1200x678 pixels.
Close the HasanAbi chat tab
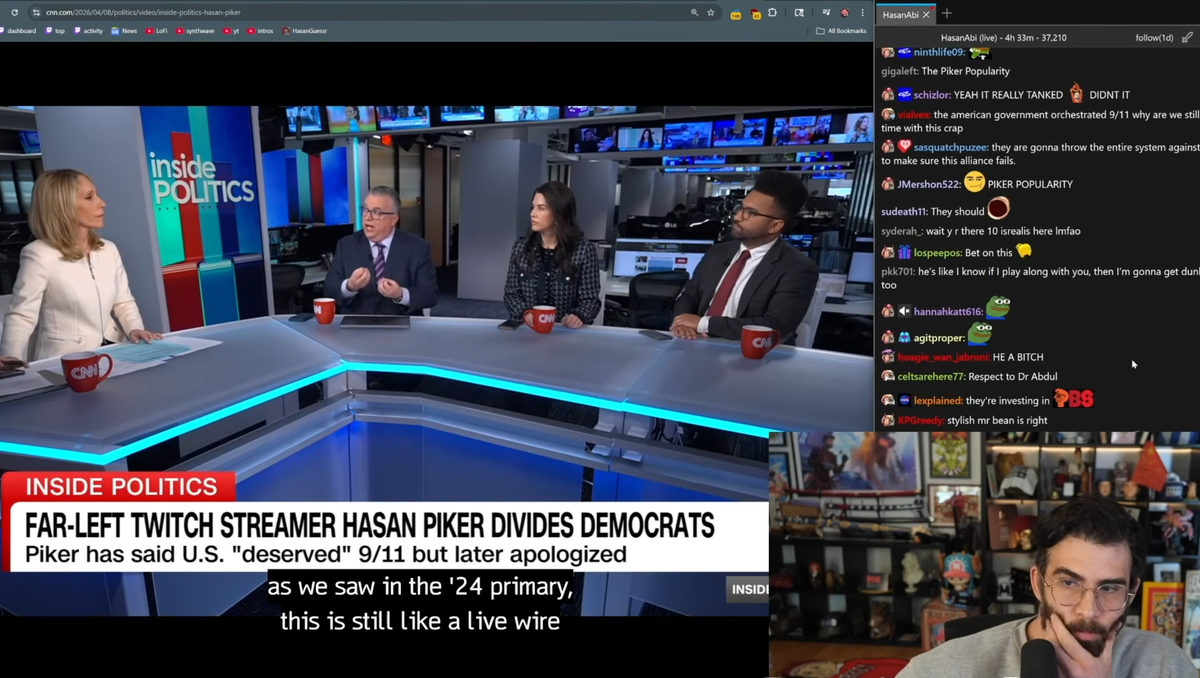(926, 14)
